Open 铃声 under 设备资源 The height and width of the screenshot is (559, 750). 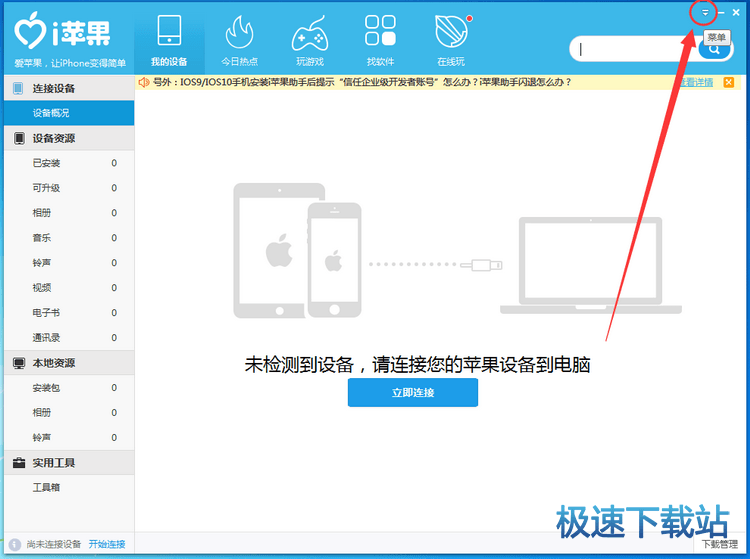pos(69,263)
